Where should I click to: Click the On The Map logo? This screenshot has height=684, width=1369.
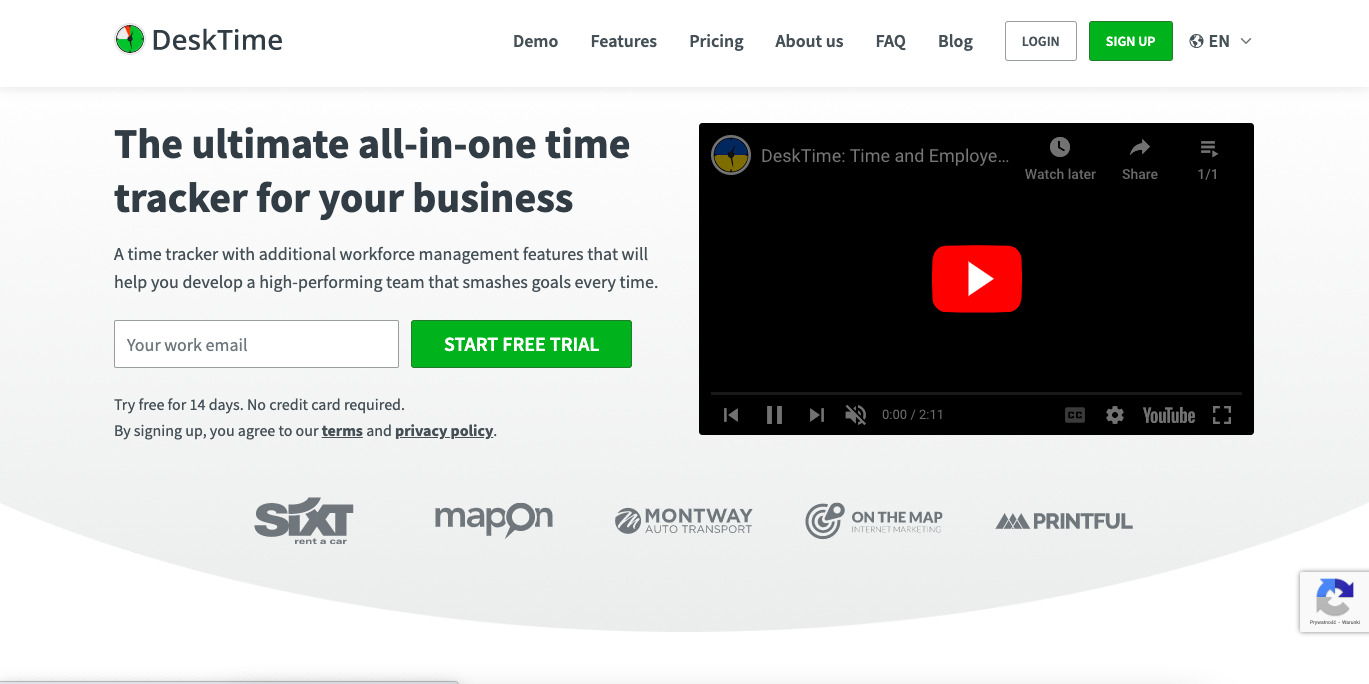[x=874, y=520]
